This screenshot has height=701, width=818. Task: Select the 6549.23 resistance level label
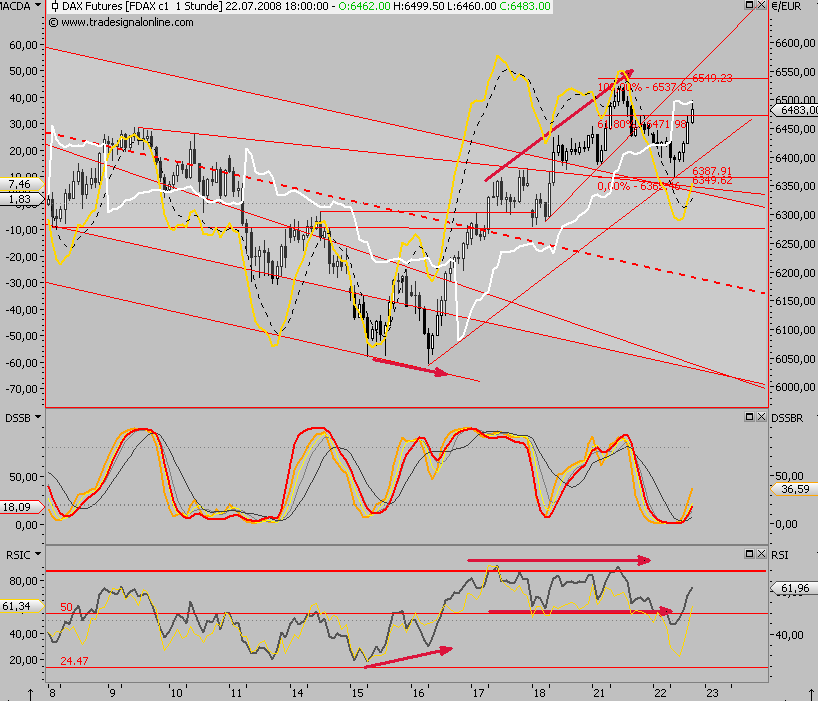tap(712, 78)
